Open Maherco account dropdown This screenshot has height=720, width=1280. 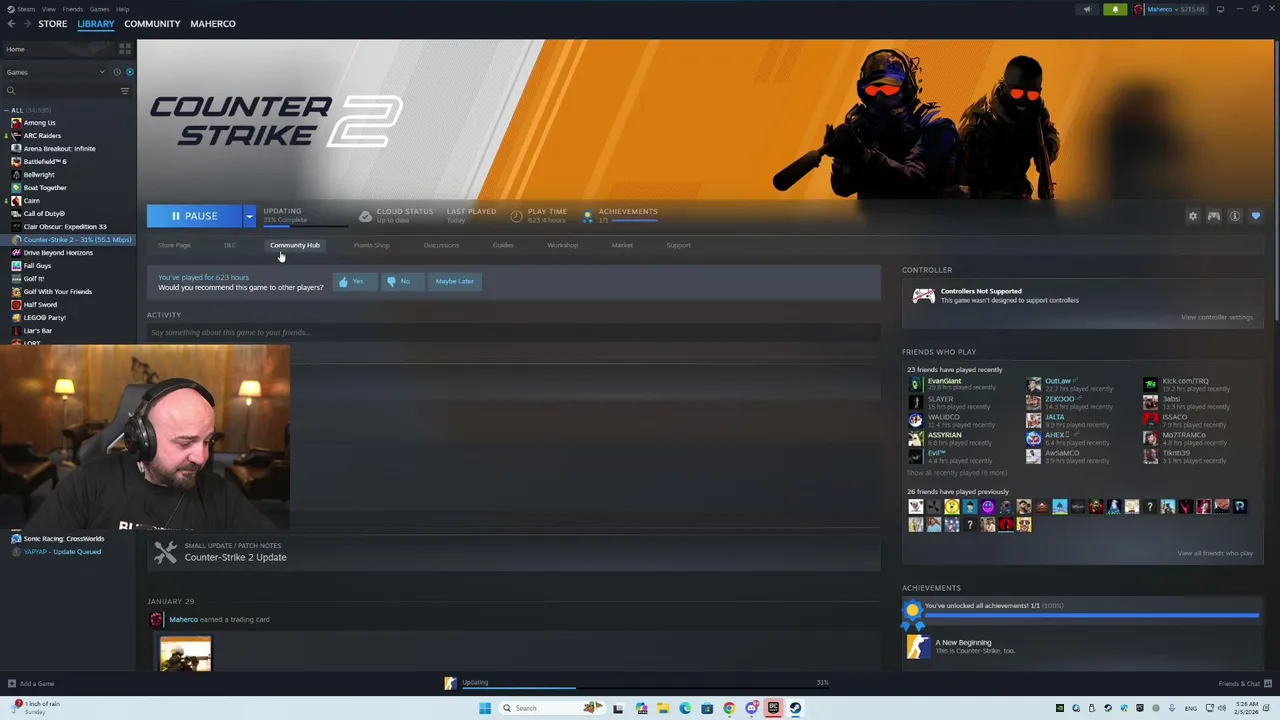point(1170,10)
